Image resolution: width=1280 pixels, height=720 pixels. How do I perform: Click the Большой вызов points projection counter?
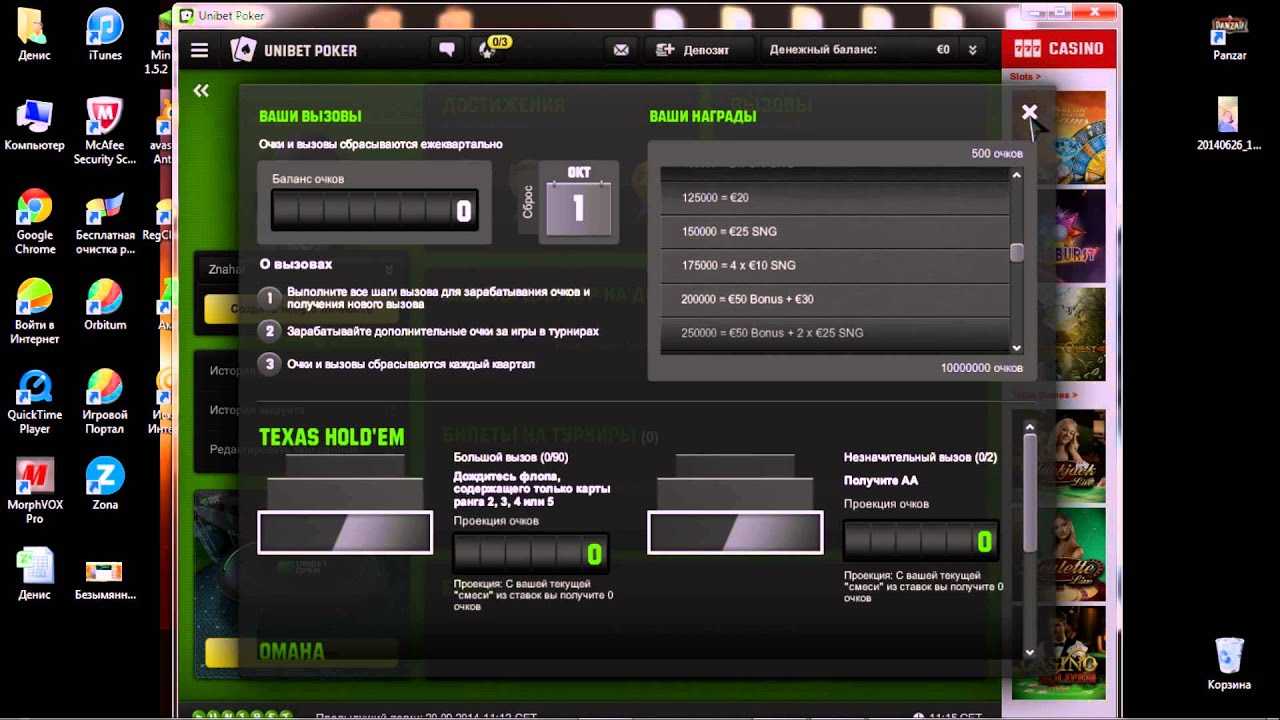click(x=530, y=554)
